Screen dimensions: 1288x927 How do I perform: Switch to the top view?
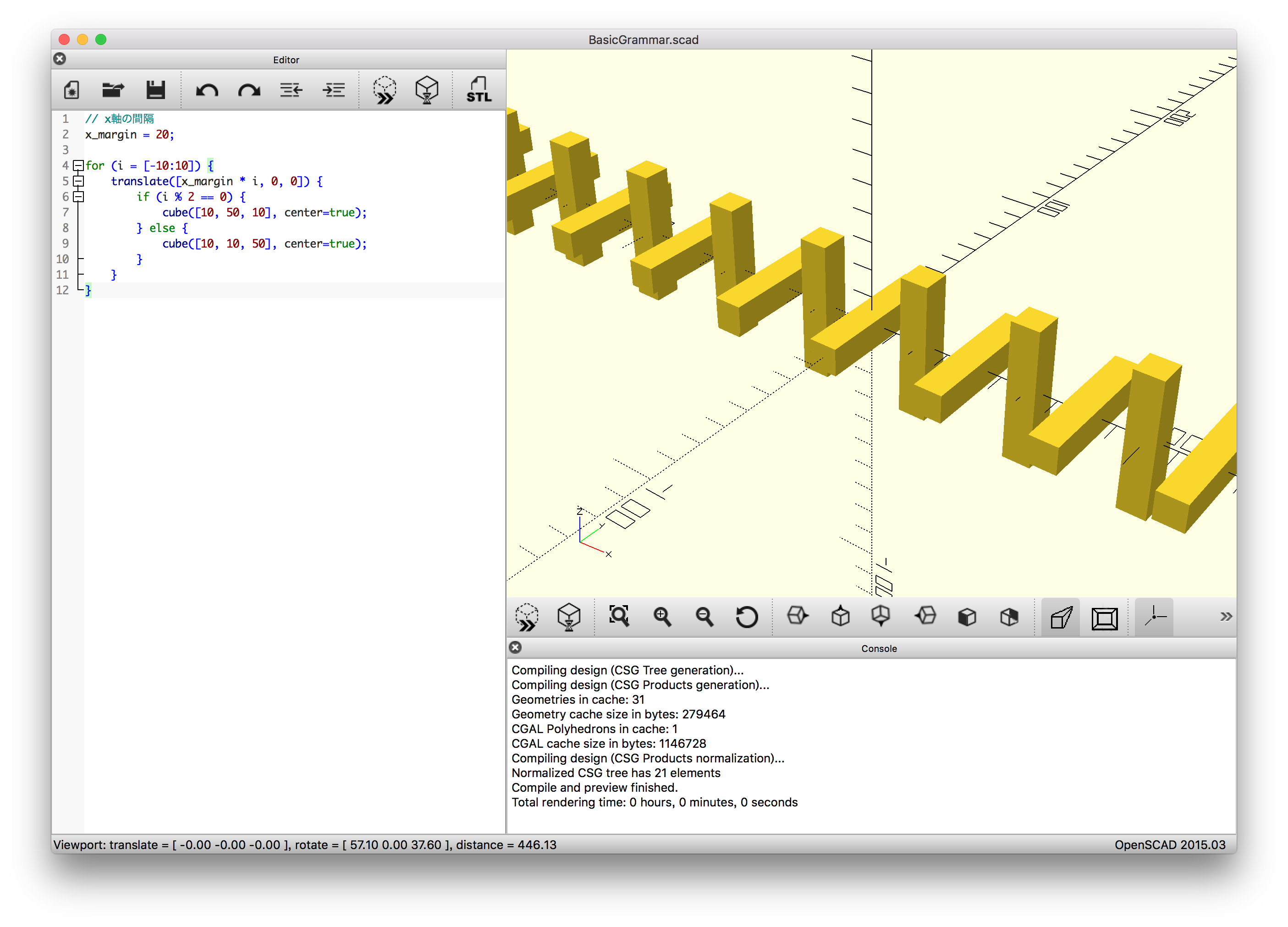[x=840, y=617]
